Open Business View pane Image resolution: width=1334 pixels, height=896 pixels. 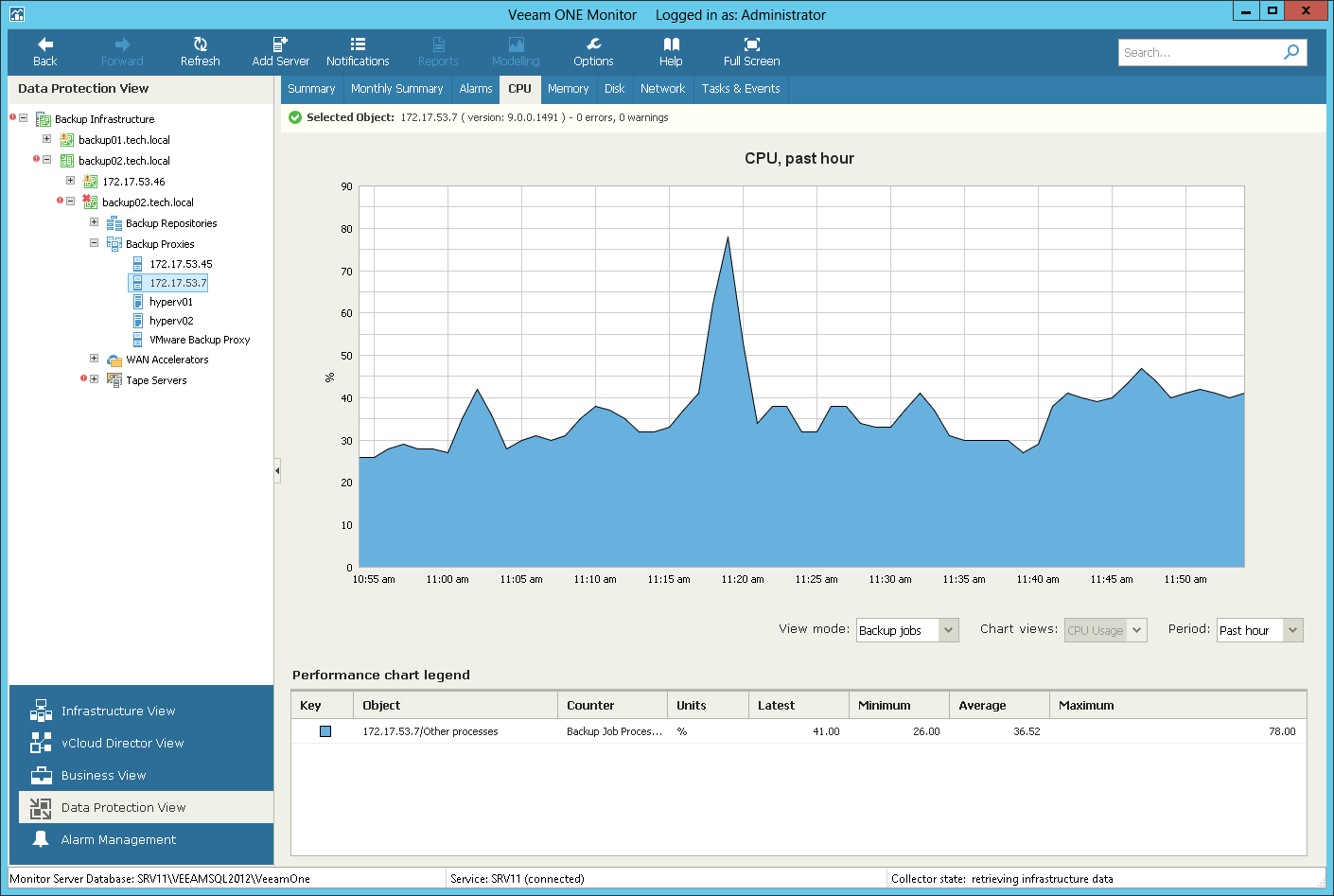click(147, 775)
